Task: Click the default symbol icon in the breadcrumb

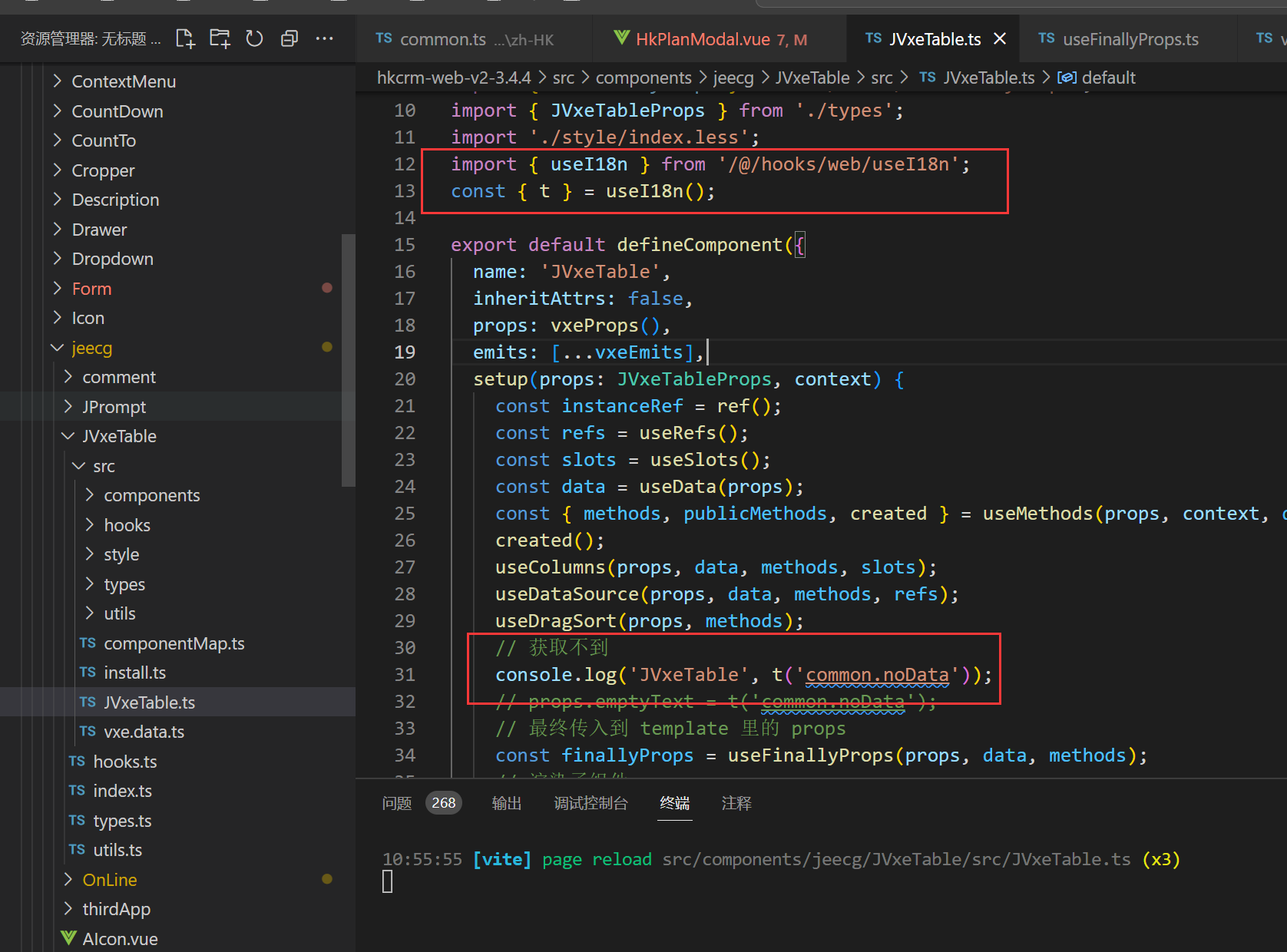Action: [1067, 77]
